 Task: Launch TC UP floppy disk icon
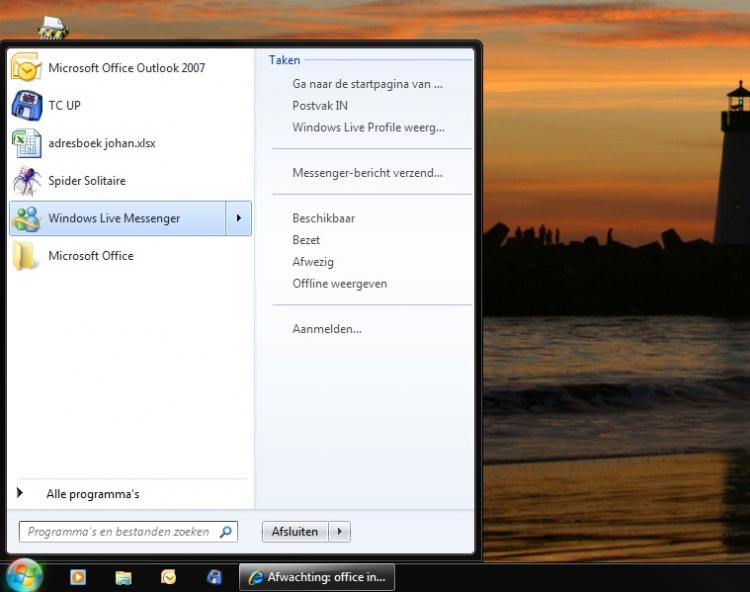click(26, 105)
